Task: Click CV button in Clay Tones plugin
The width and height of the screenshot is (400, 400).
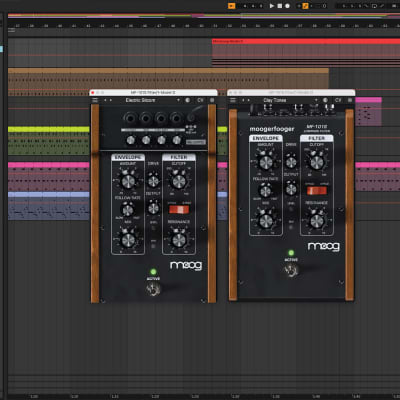Action: pyautogui.click(x=338, y=100)
